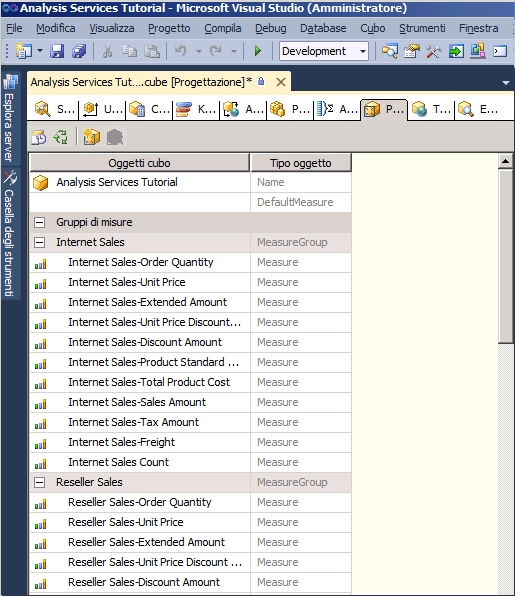Switch to the S... cube structure tab
The image size is (515, 596).
(54, 110)
